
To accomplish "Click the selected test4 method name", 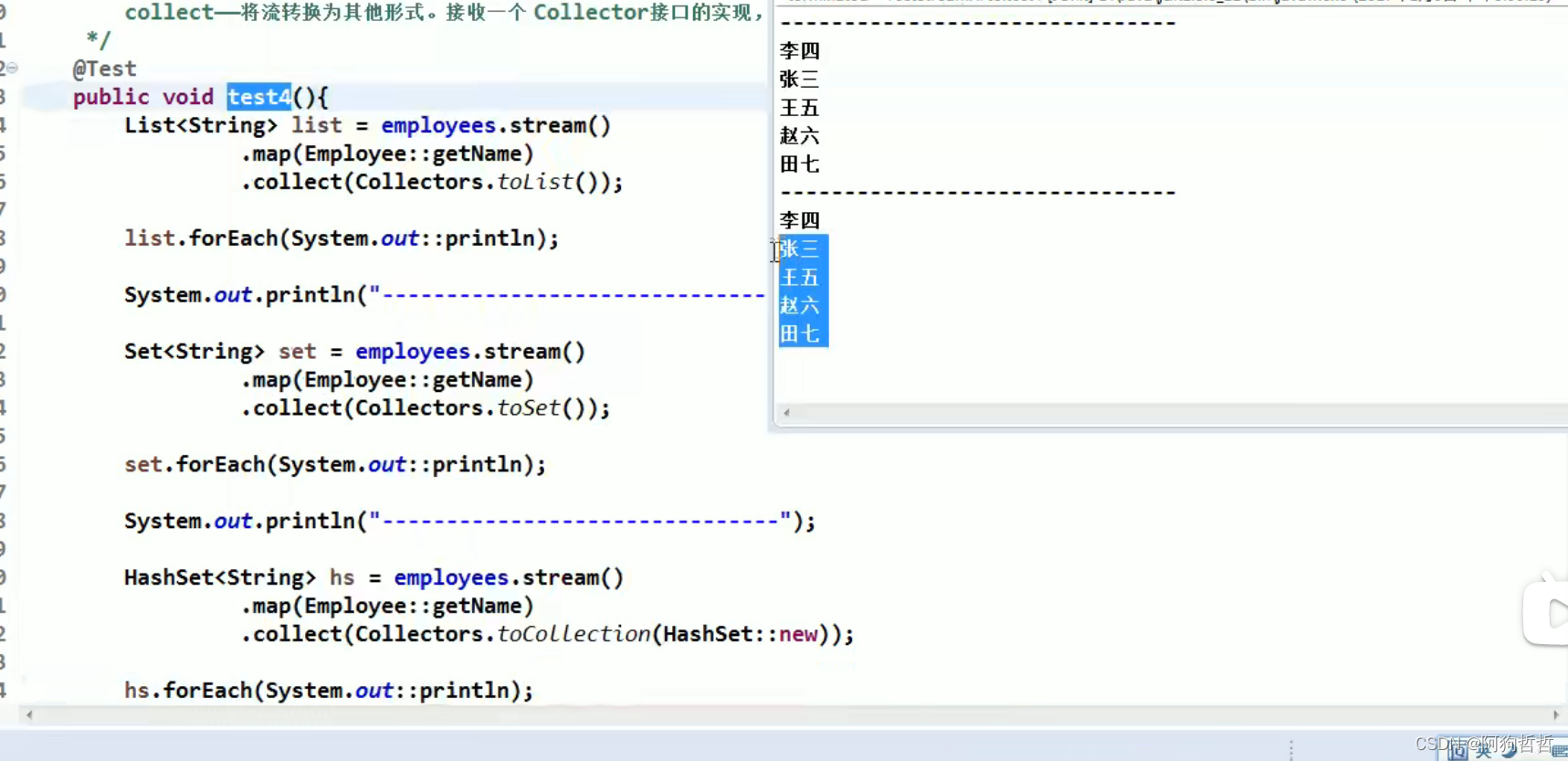I will [x=259, y=97].
